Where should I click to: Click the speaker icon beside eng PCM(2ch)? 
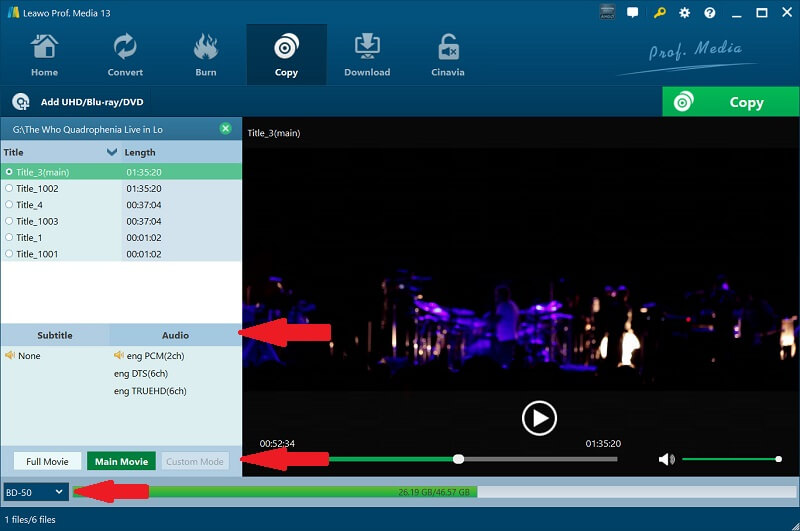119,355
